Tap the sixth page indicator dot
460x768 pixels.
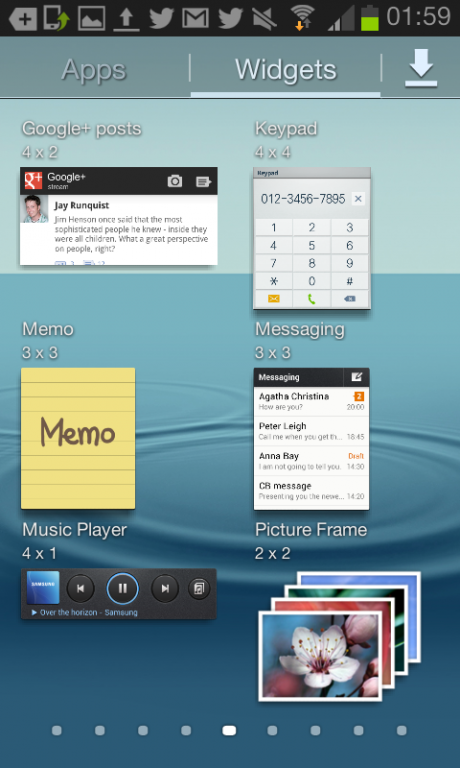pyautogui.click(x=272, y=731)
